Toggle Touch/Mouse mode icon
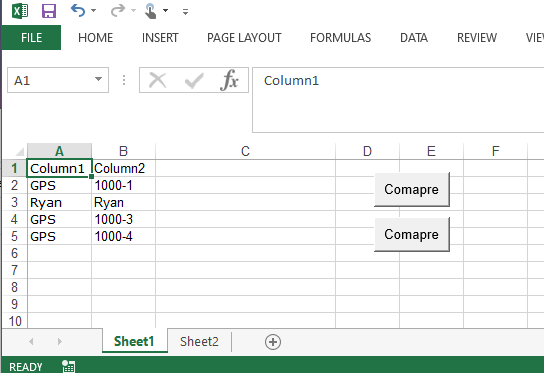Viewport: 544px width, 373px height. click(151, 11)
